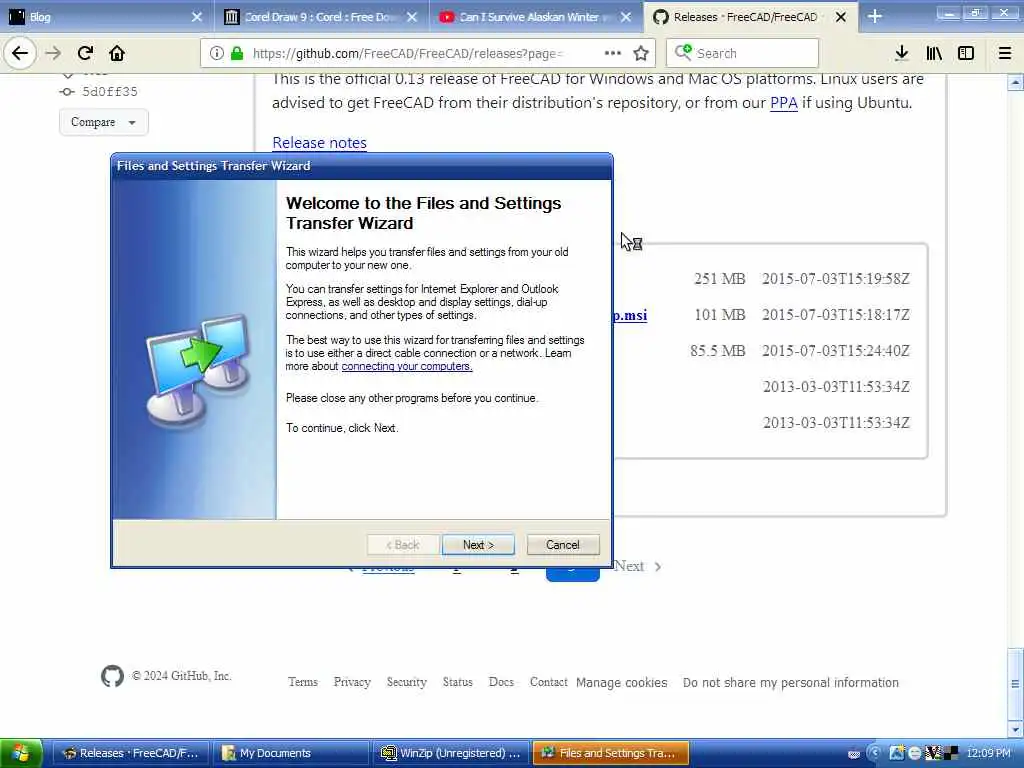Cancel the Files and Settings Transfer Wizard

coord(563,545)
